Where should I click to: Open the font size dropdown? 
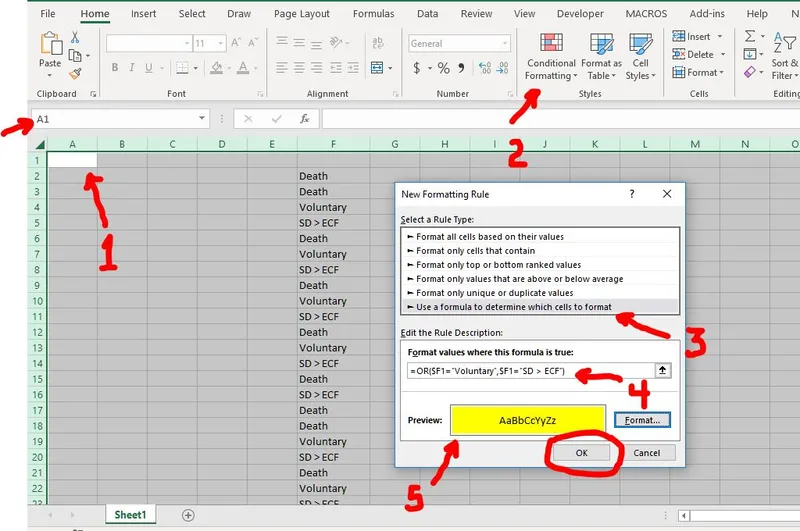[220, 43]
